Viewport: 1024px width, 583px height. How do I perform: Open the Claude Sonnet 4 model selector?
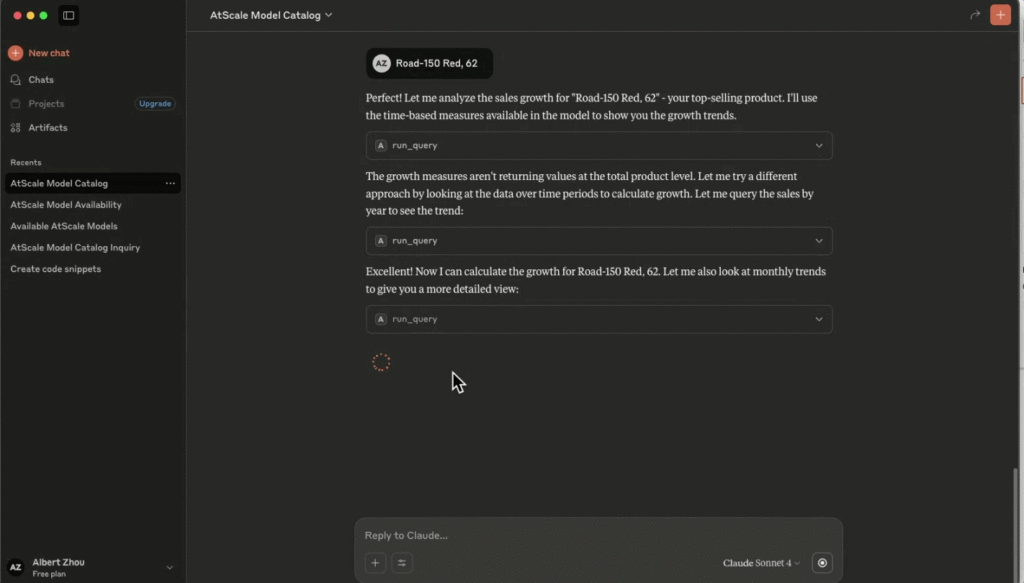[762, 563]
